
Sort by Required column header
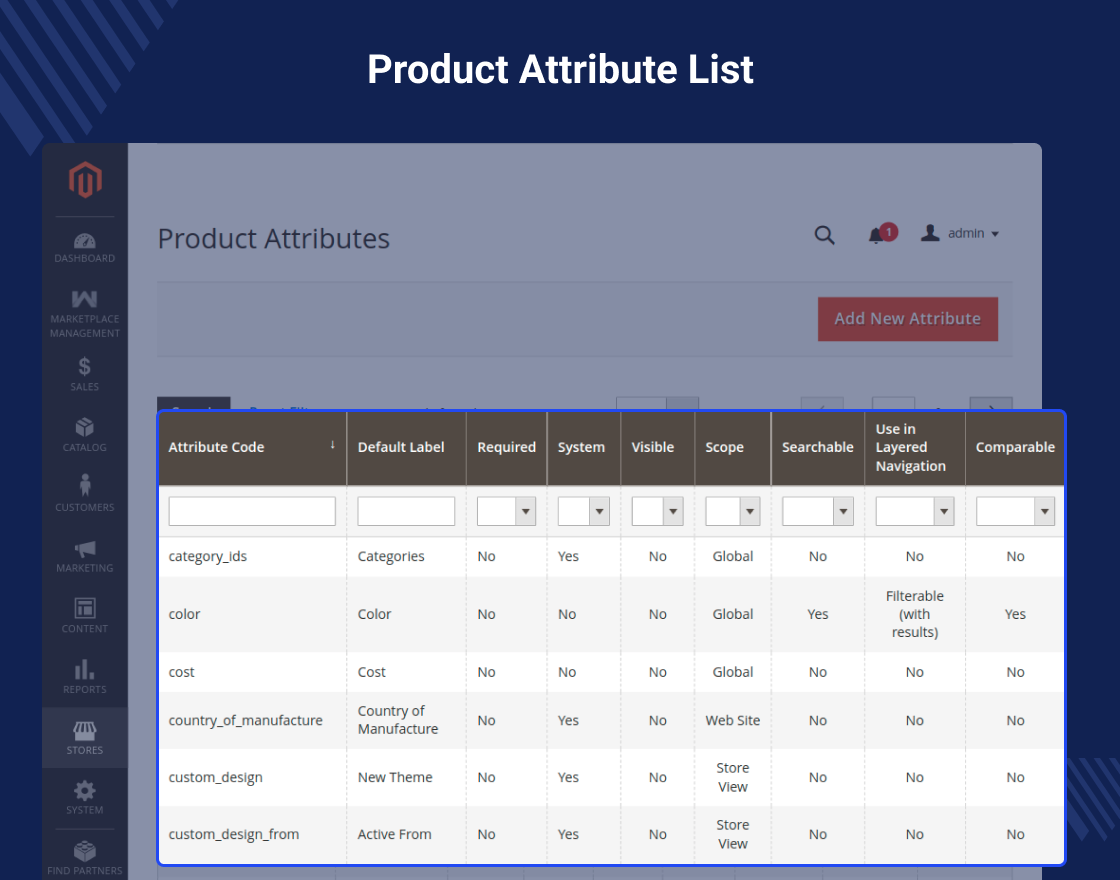(506, 448)
